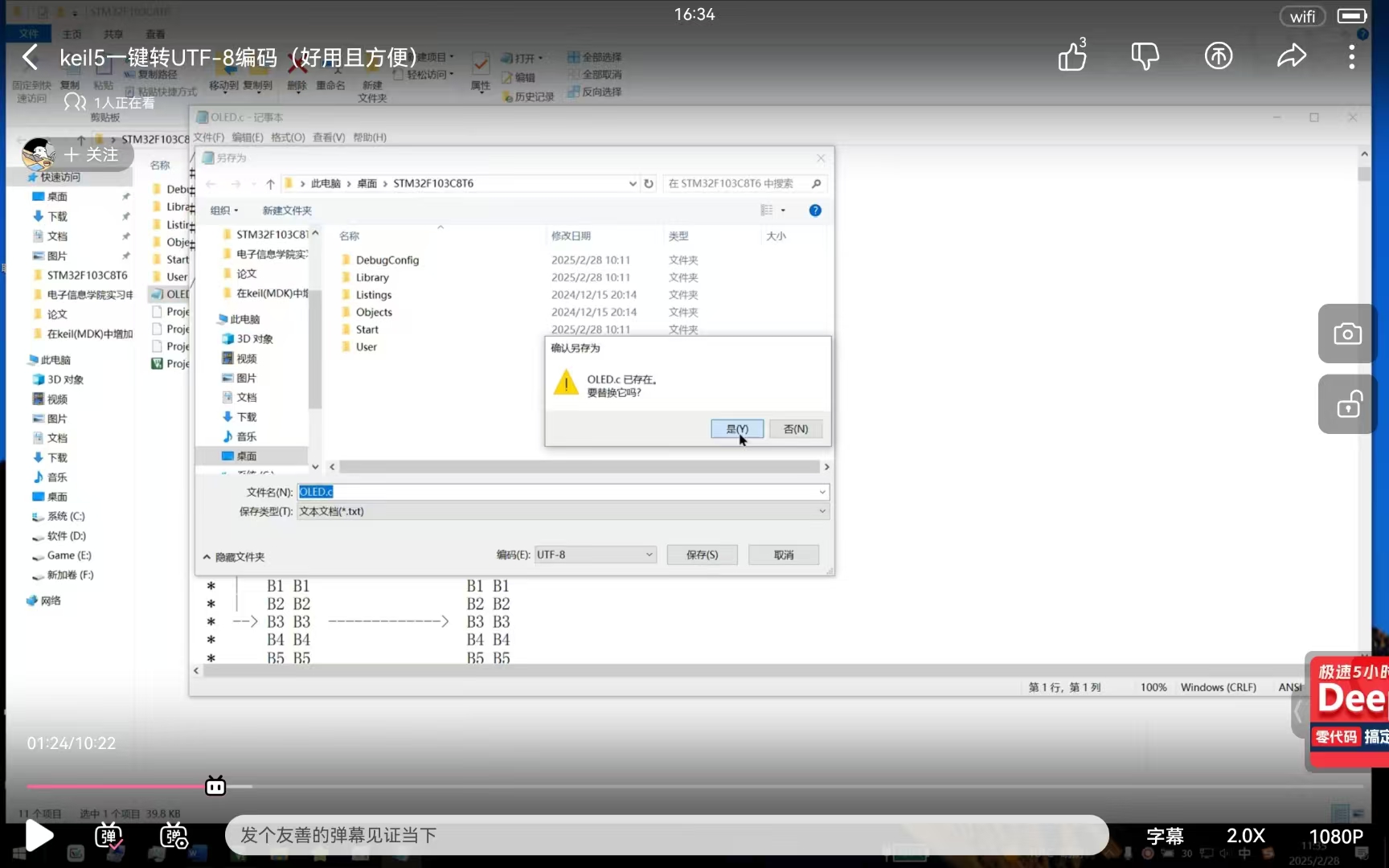Share the video using the arrow icon

(1291, 56)
